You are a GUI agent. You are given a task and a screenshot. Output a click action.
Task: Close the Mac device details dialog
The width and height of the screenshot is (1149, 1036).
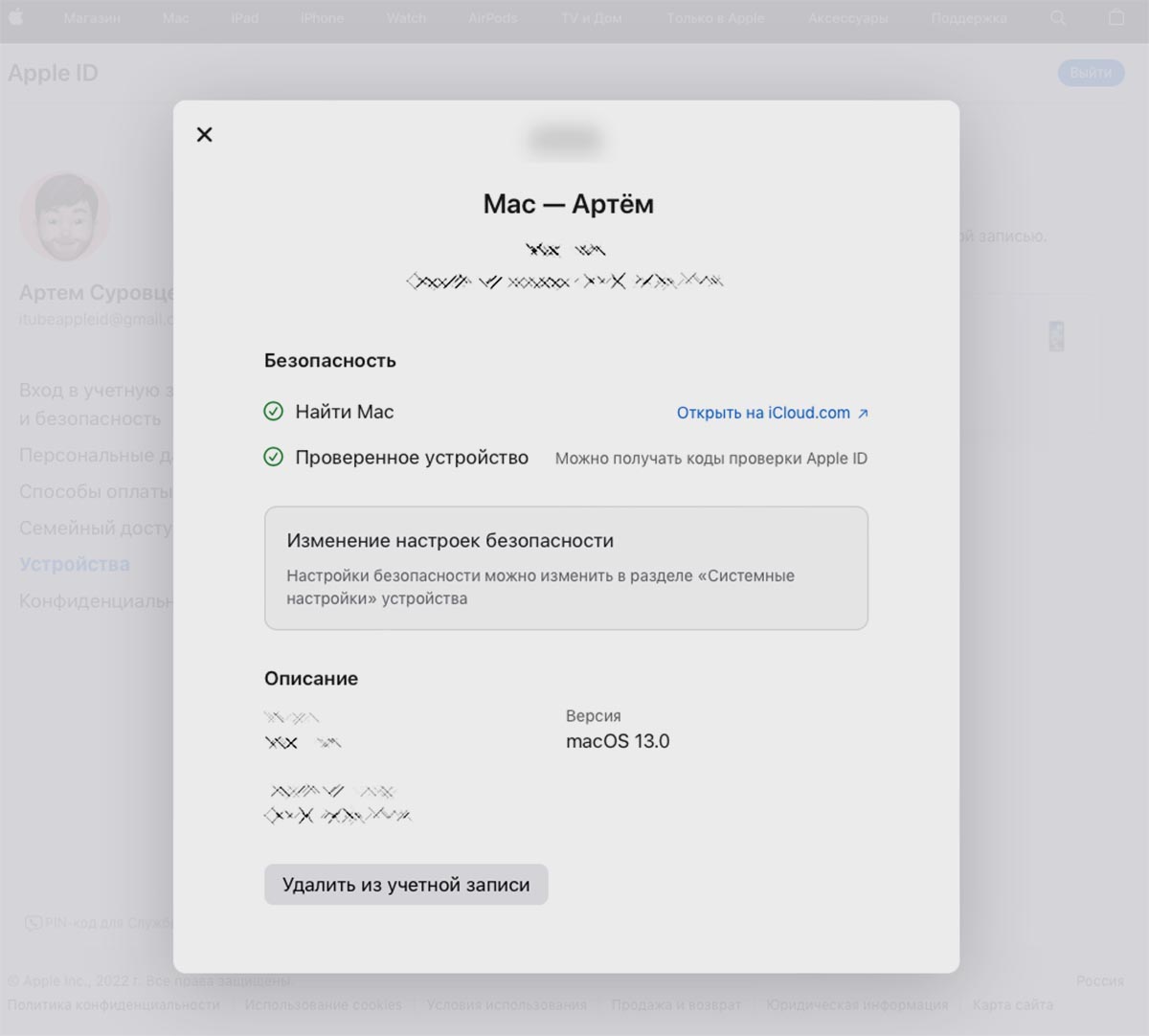(204, 135)
